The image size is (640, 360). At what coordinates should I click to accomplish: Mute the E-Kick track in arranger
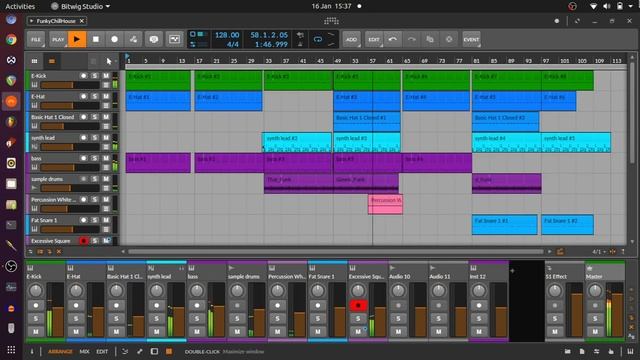click(x=106, y=76)
